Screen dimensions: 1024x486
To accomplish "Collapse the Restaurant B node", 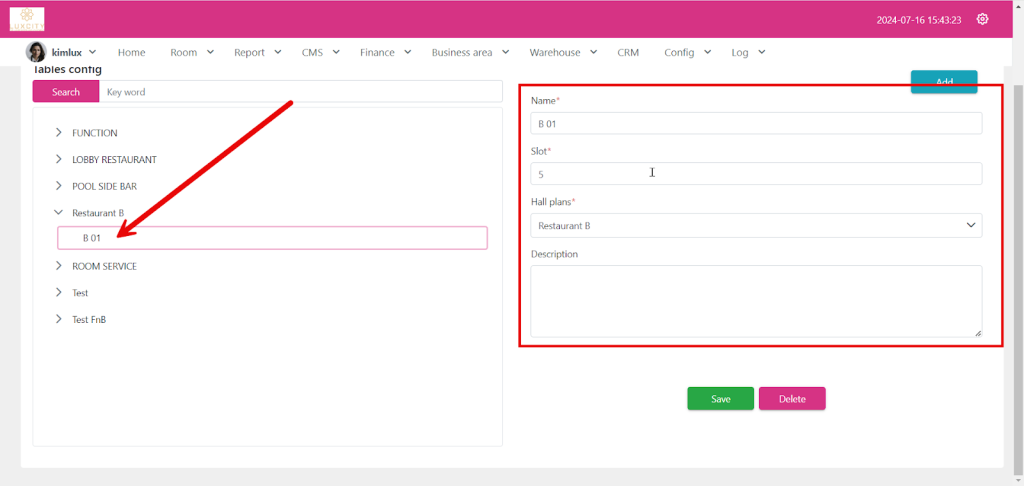I will [x=59, y=213].
